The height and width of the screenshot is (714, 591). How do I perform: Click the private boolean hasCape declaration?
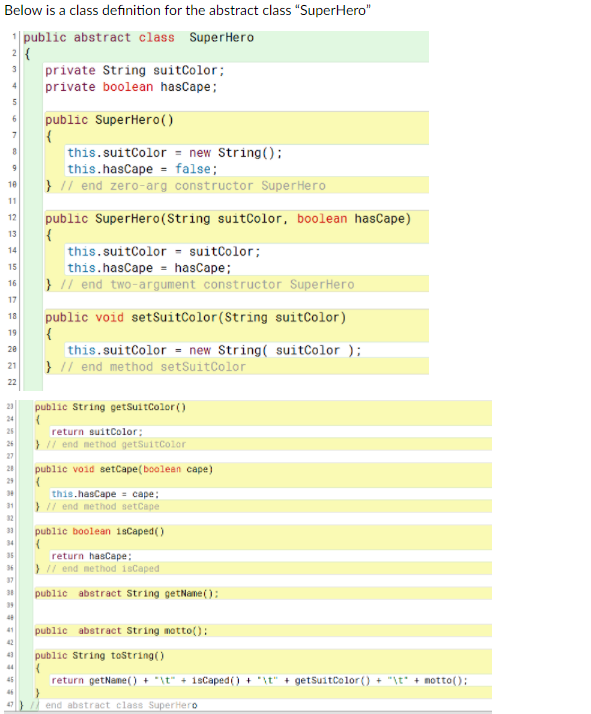[x=131, y=87]
